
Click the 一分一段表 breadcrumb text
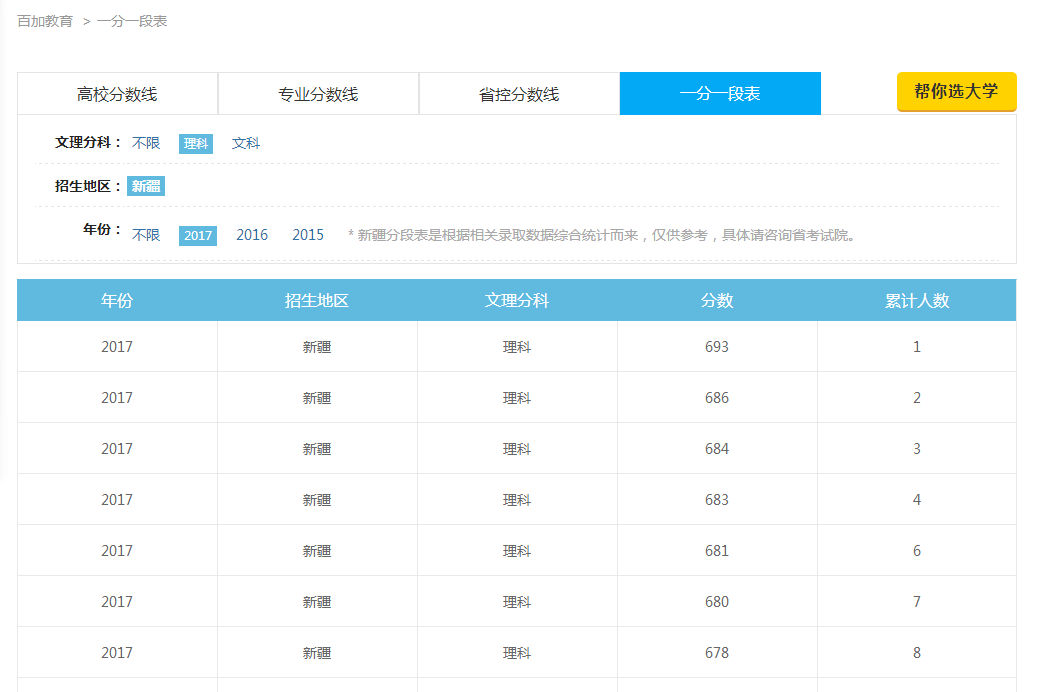132,21
